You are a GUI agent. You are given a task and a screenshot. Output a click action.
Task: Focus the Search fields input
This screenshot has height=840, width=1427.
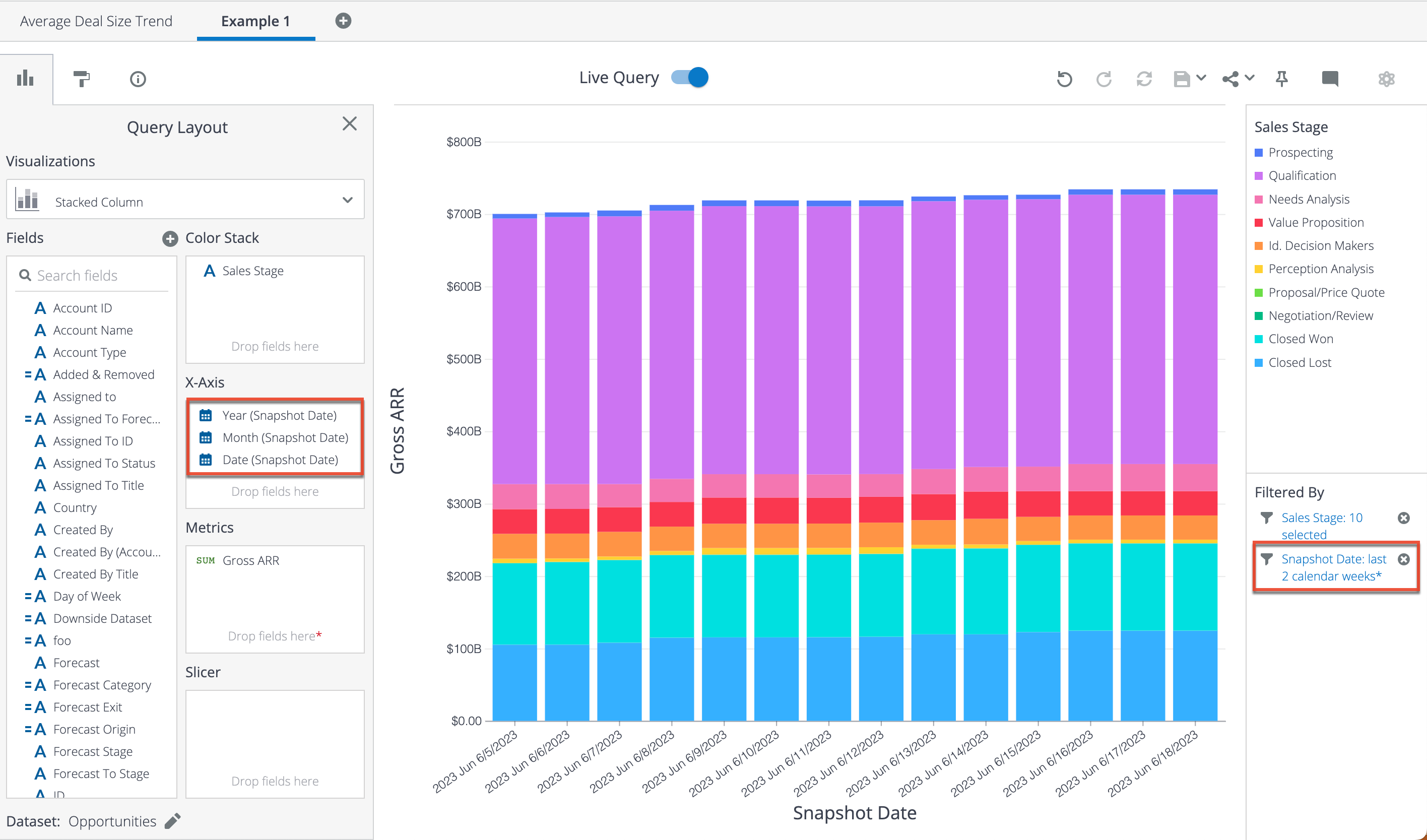pyautogui.click(x=91, y=275)
